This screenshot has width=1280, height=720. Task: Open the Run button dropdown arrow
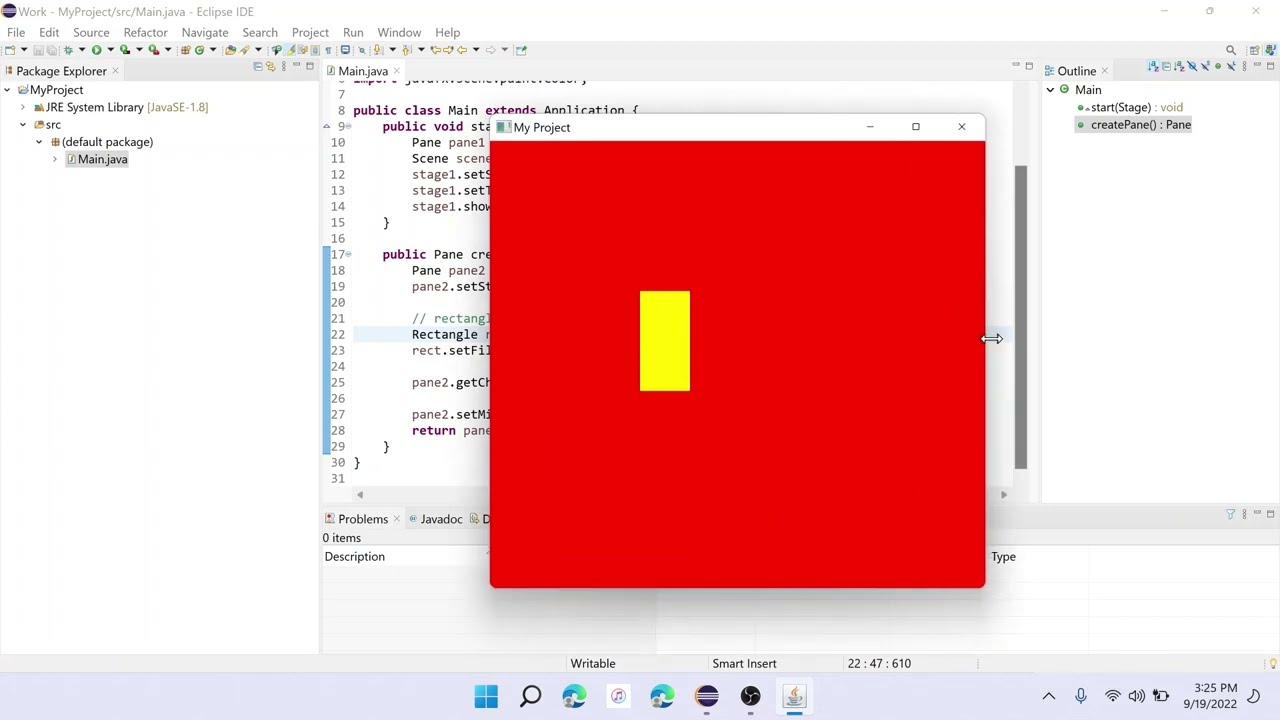click(x=111, y=49)
